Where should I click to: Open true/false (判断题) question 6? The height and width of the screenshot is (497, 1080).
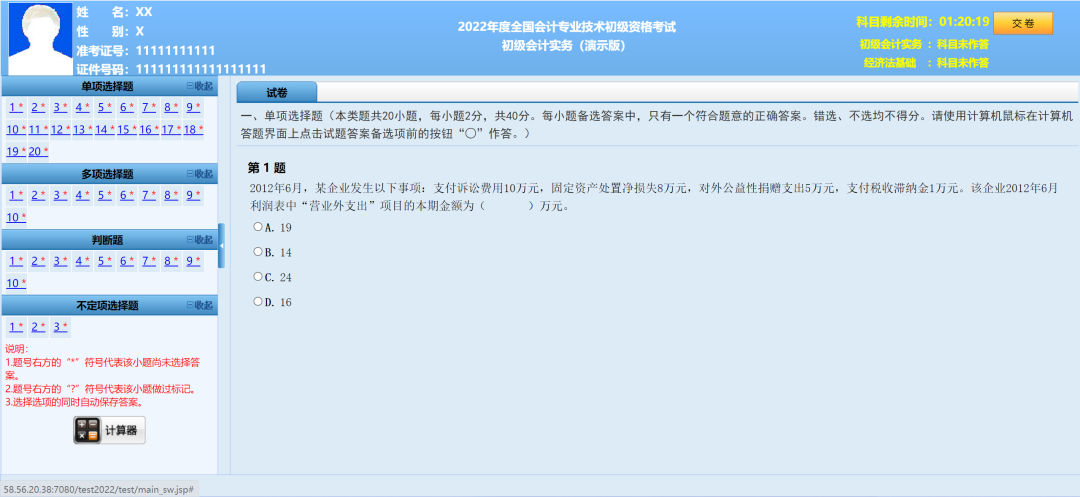pyautogui.click(x=127, y=261)
